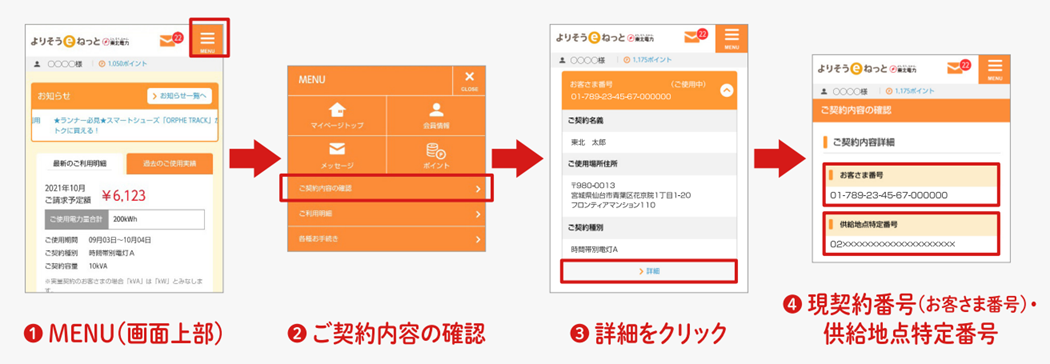The image size is (1050, 364).
Task: Switch to 過去のご使用実績 tab
Action: [169, 164]
